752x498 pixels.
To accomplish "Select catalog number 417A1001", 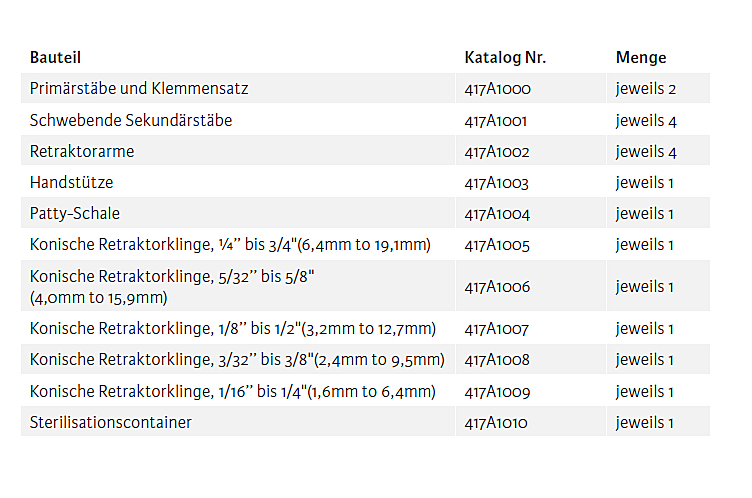I will [496, 121].
